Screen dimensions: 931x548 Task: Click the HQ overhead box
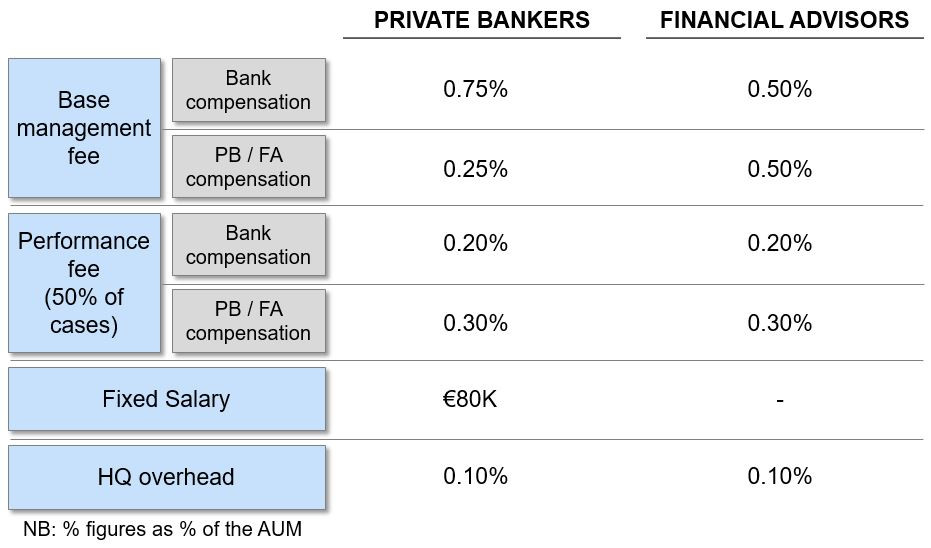[166, 477]
